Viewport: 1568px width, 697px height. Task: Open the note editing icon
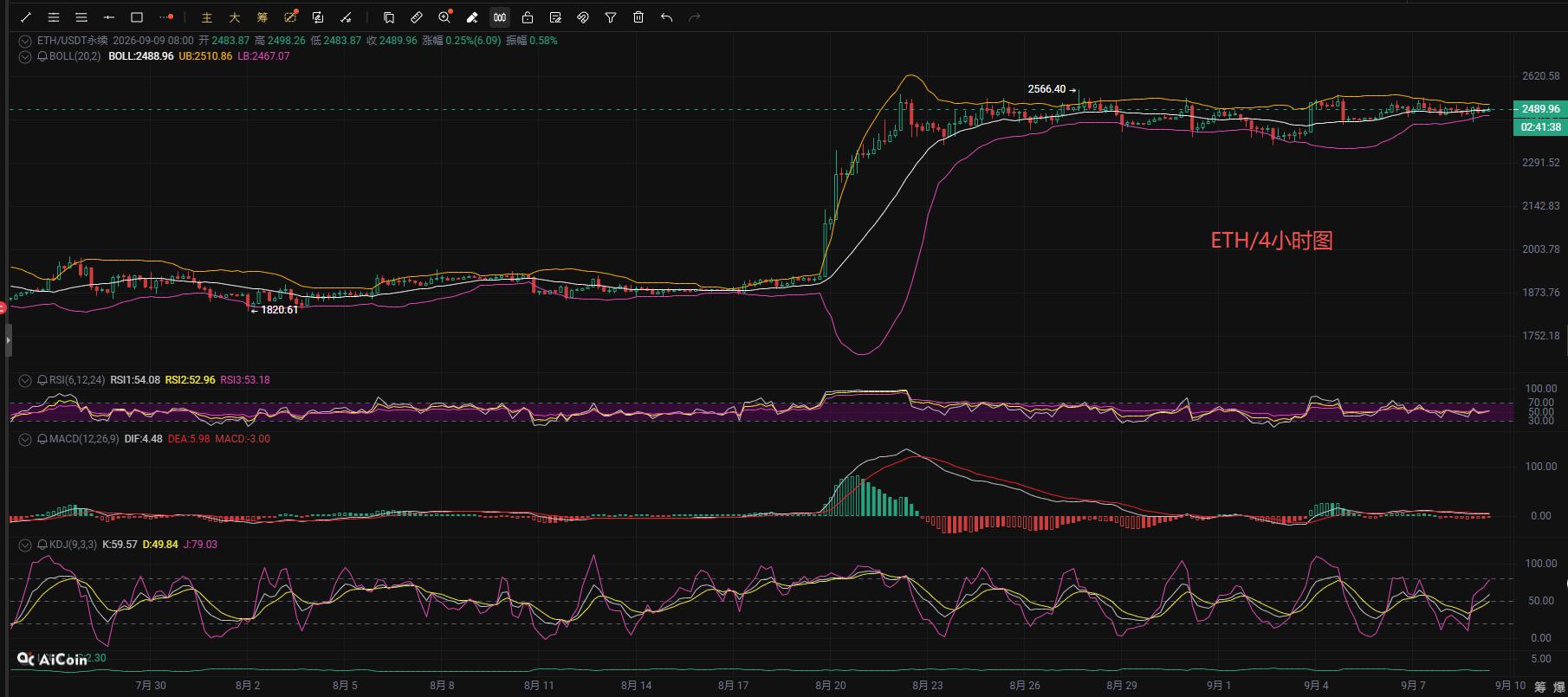[x=555, y=17]
